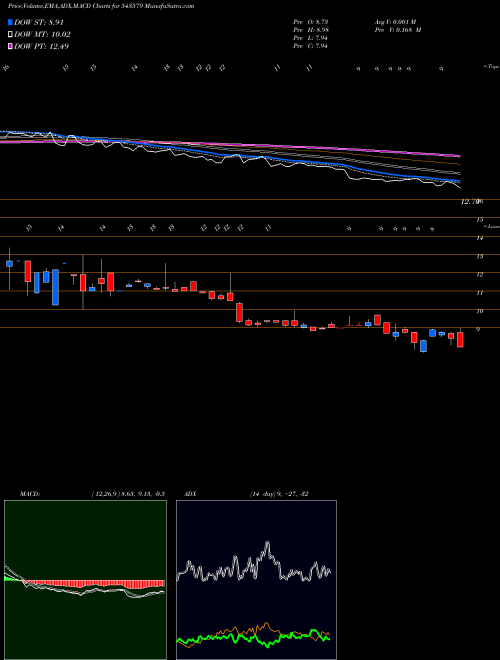
Task: Select the 'DOW MT: 10.02' legend text
Action: point(43,35)
